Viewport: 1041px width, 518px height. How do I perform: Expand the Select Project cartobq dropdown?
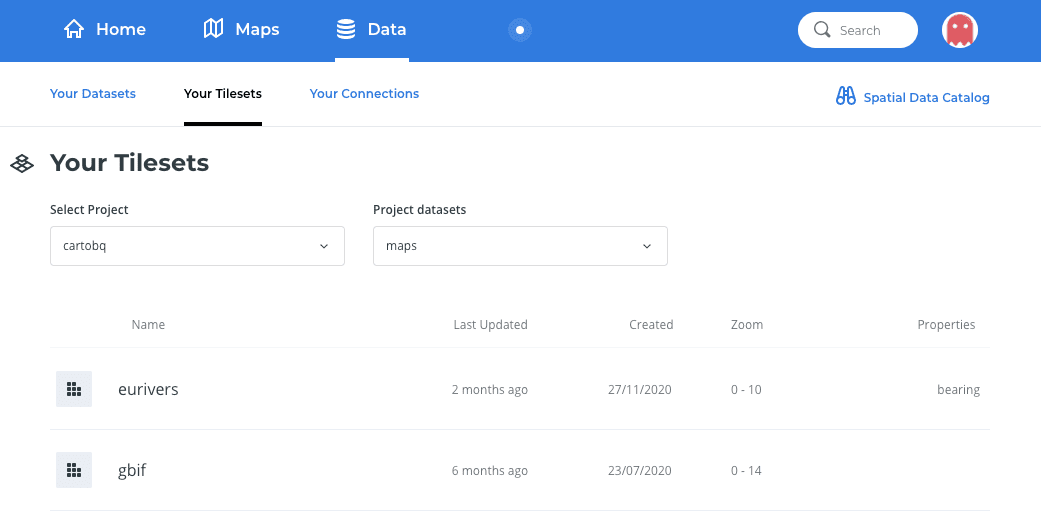coord(197,246)
